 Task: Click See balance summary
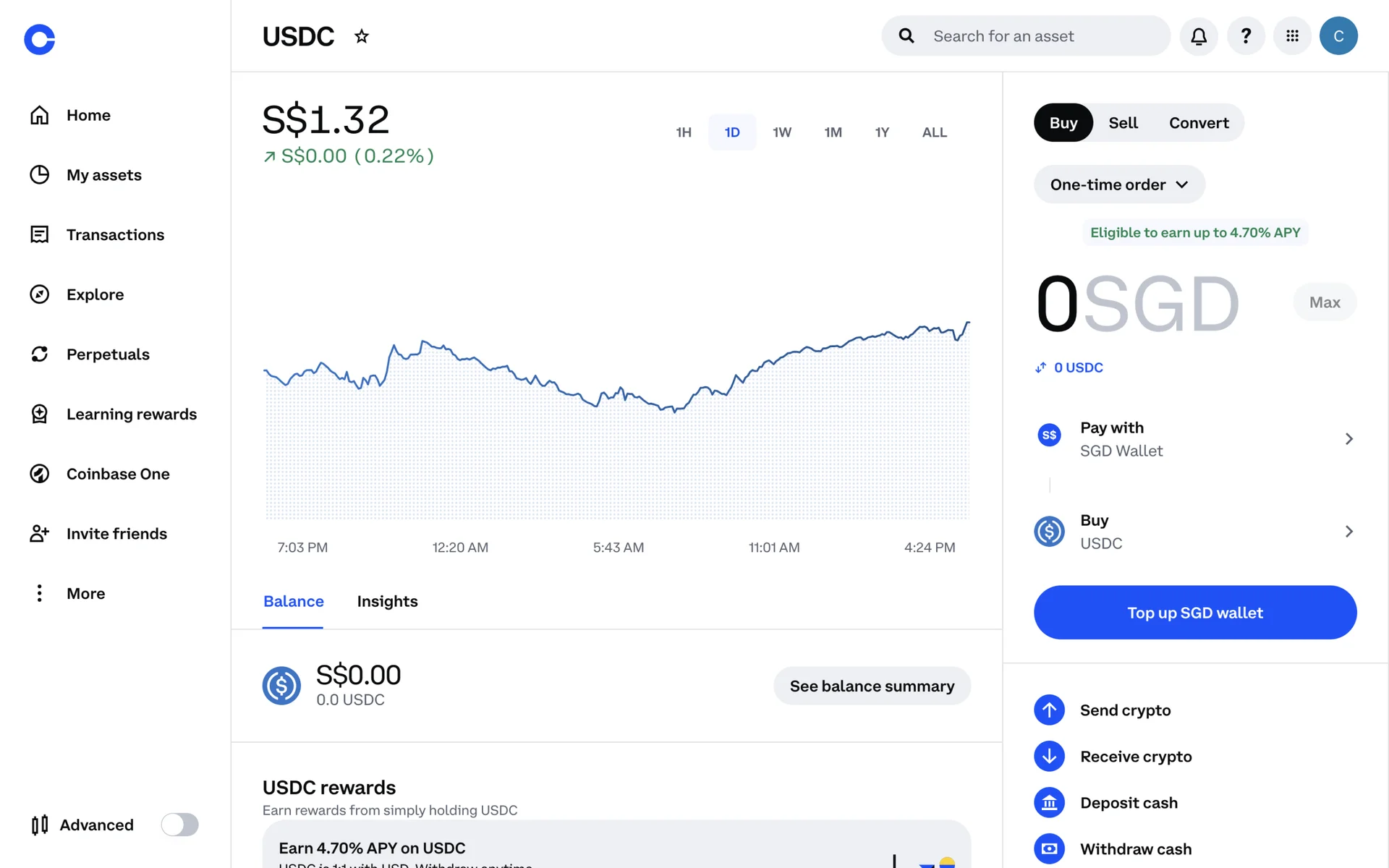click(x=872, y=686)
